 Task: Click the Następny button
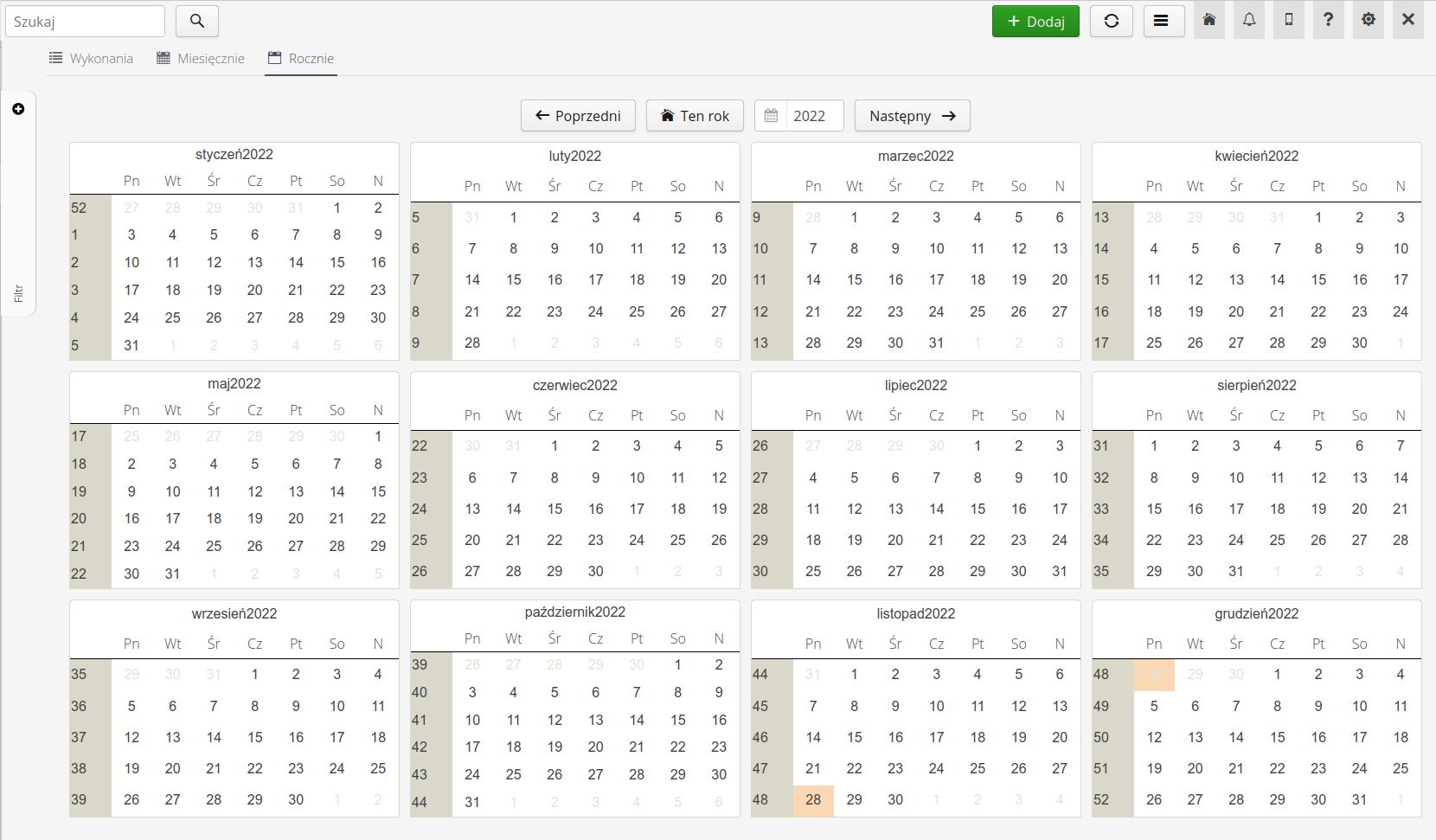[912, 116]
